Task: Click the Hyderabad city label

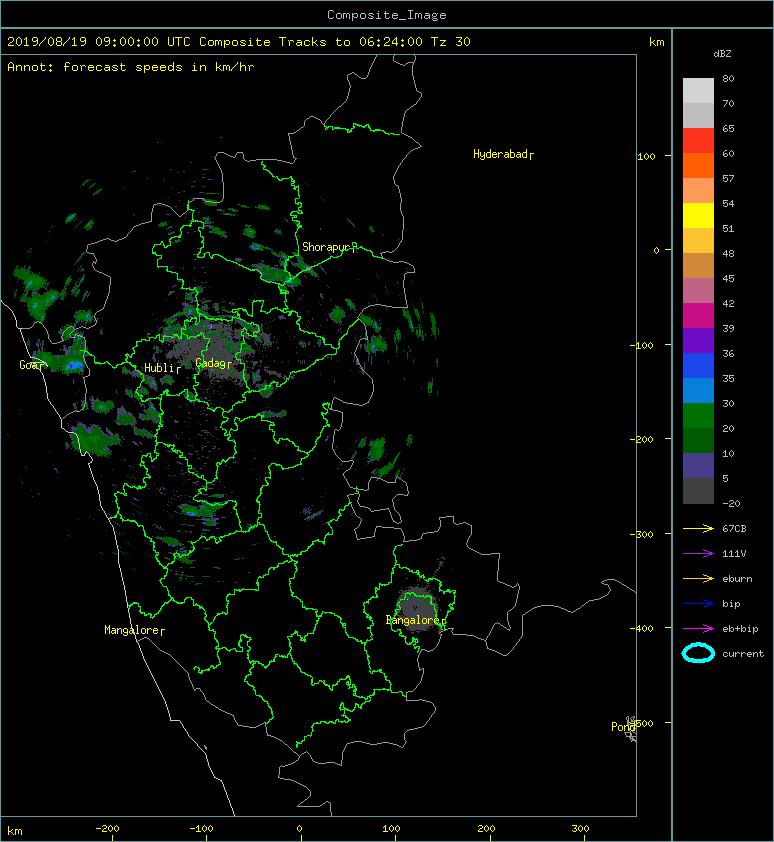Action: (503, 154)
